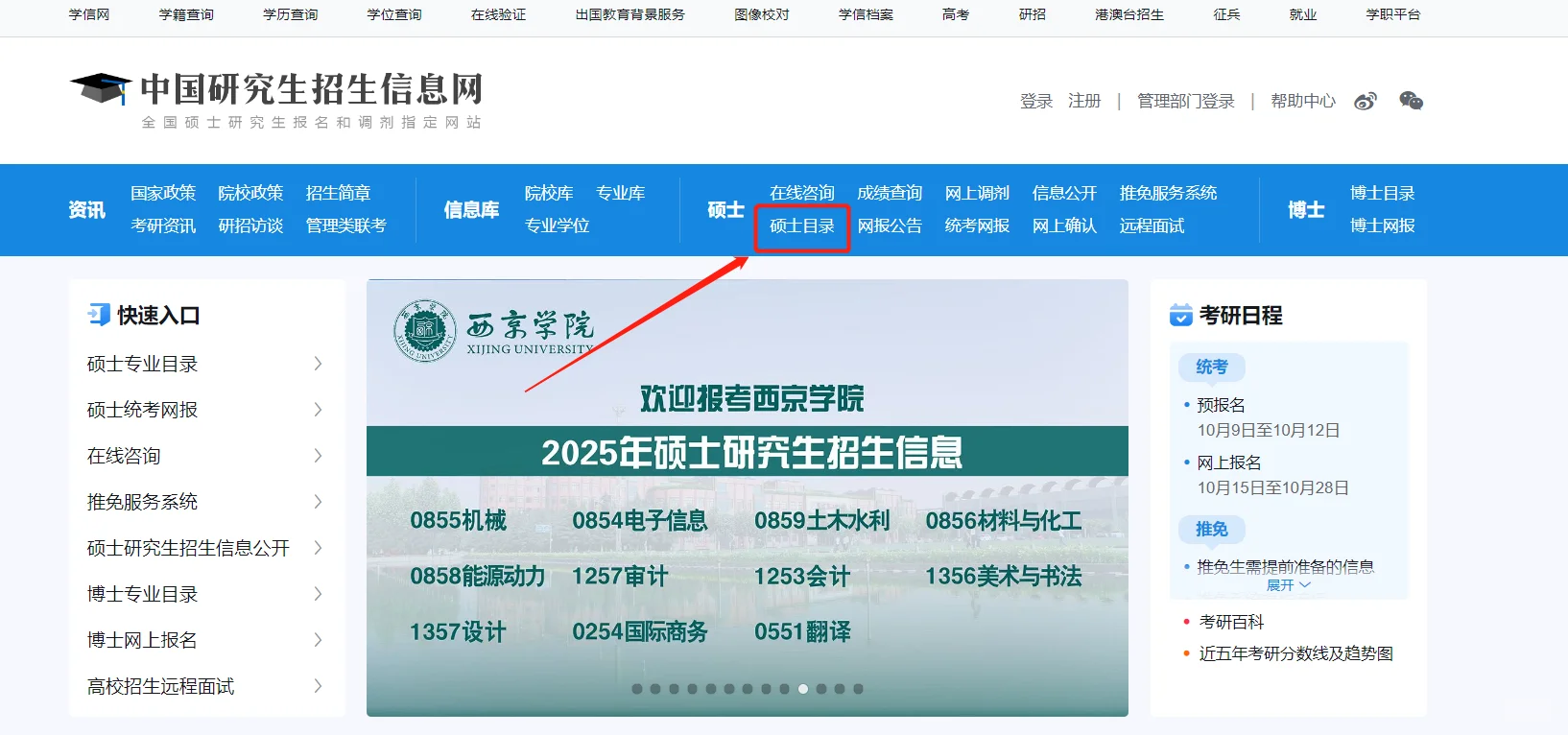The height and width of the screenshot is (735, 1568).
Task: Open 学信档案 in top bar
Action: tap(866, 14)
